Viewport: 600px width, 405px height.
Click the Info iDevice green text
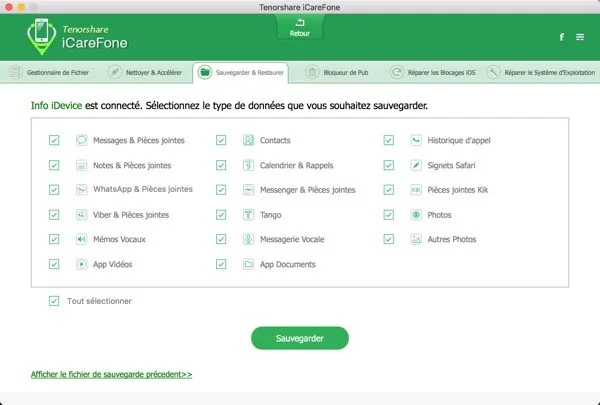pos(56,105)
